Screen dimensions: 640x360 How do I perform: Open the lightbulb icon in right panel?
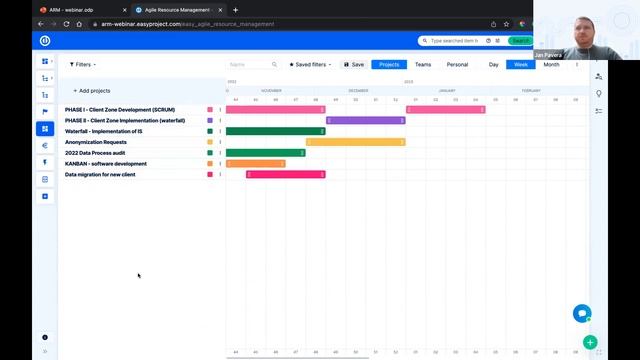coord(598,94)
